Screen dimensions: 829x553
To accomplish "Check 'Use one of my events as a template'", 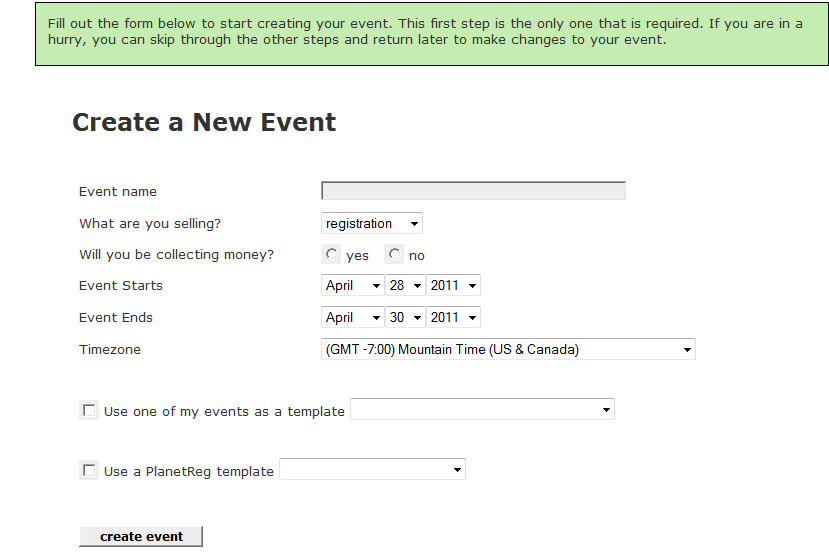I will (89, 410).
